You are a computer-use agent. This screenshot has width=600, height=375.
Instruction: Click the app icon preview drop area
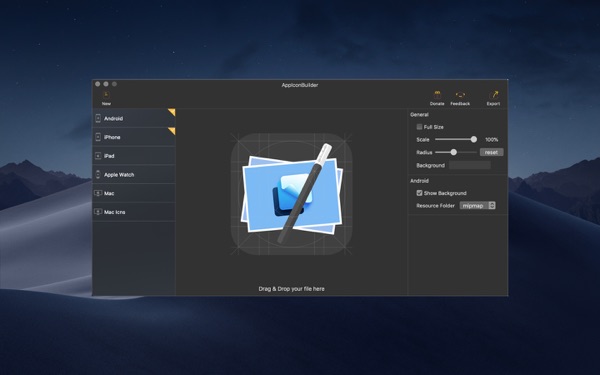point(292,194)
